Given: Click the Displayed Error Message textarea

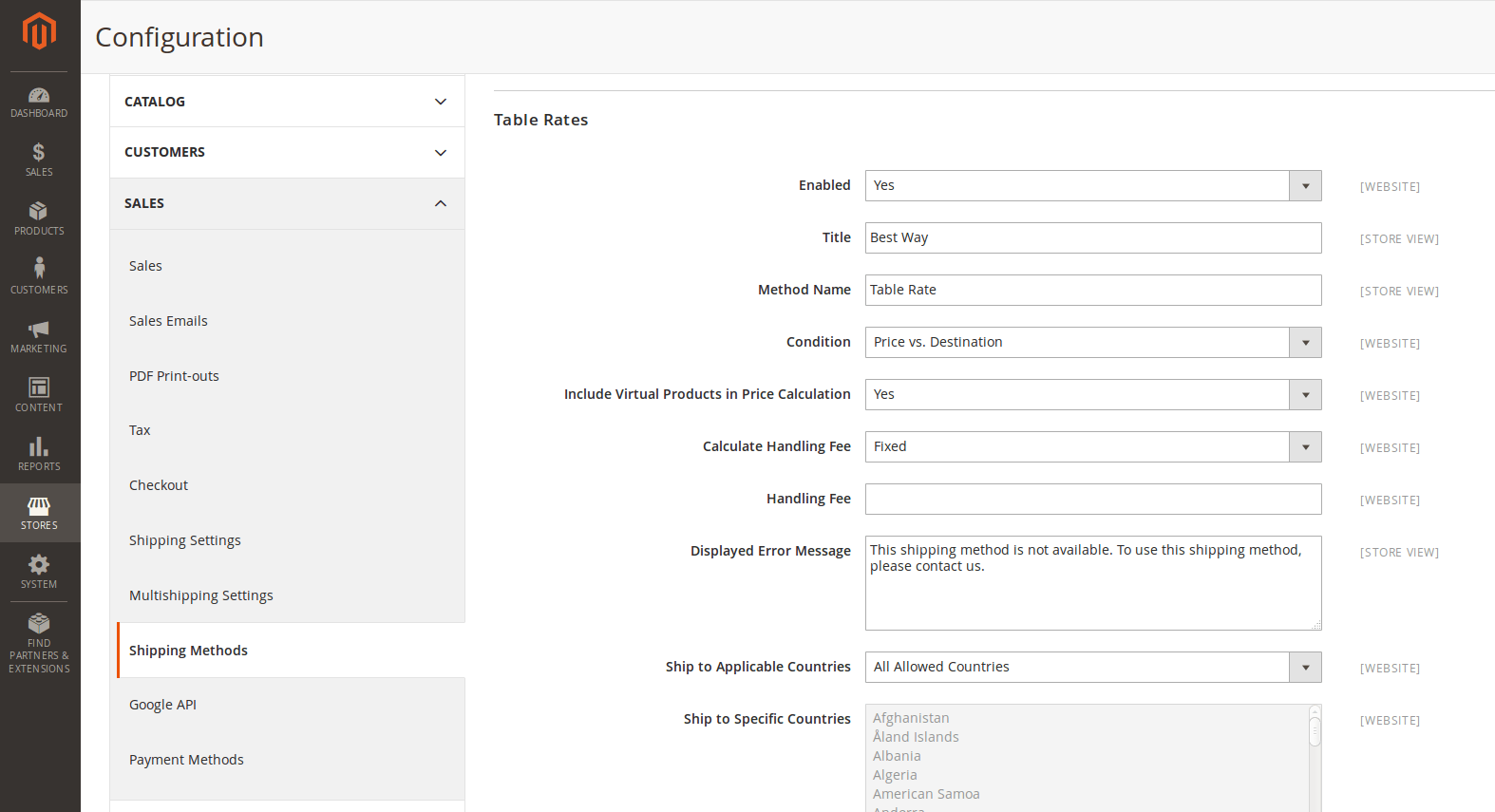Looking at the screenshot, I should [1093, 583].
